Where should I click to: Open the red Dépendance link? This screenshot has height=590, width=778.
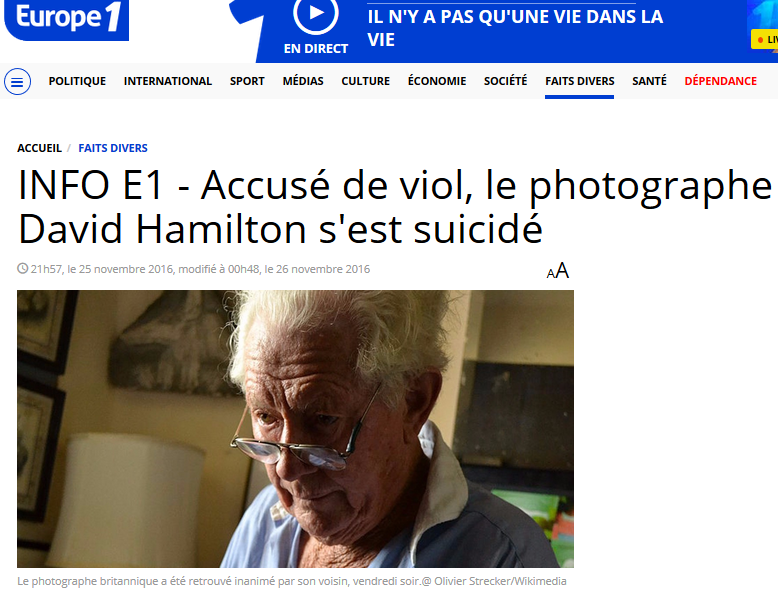[720, 81]
